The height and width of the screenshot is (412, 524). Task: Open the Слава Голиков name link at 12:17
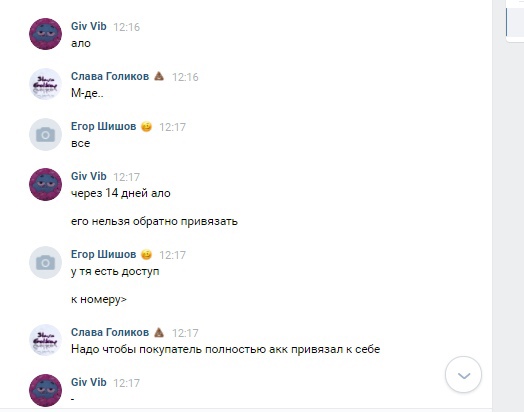pos(110,332)
